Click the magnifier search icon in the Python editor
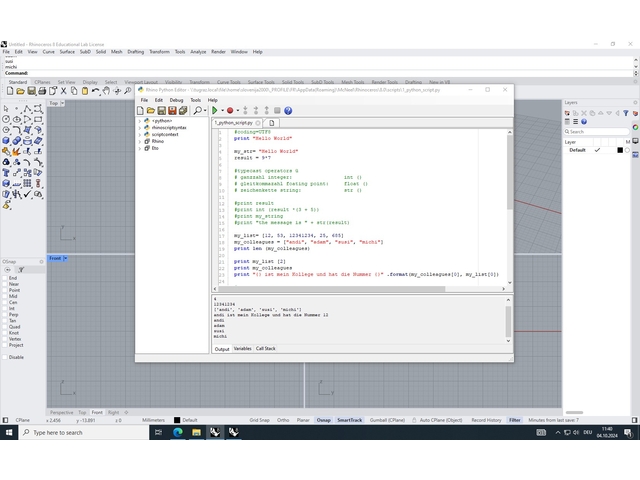640x480 pixels. pos(198,111)
